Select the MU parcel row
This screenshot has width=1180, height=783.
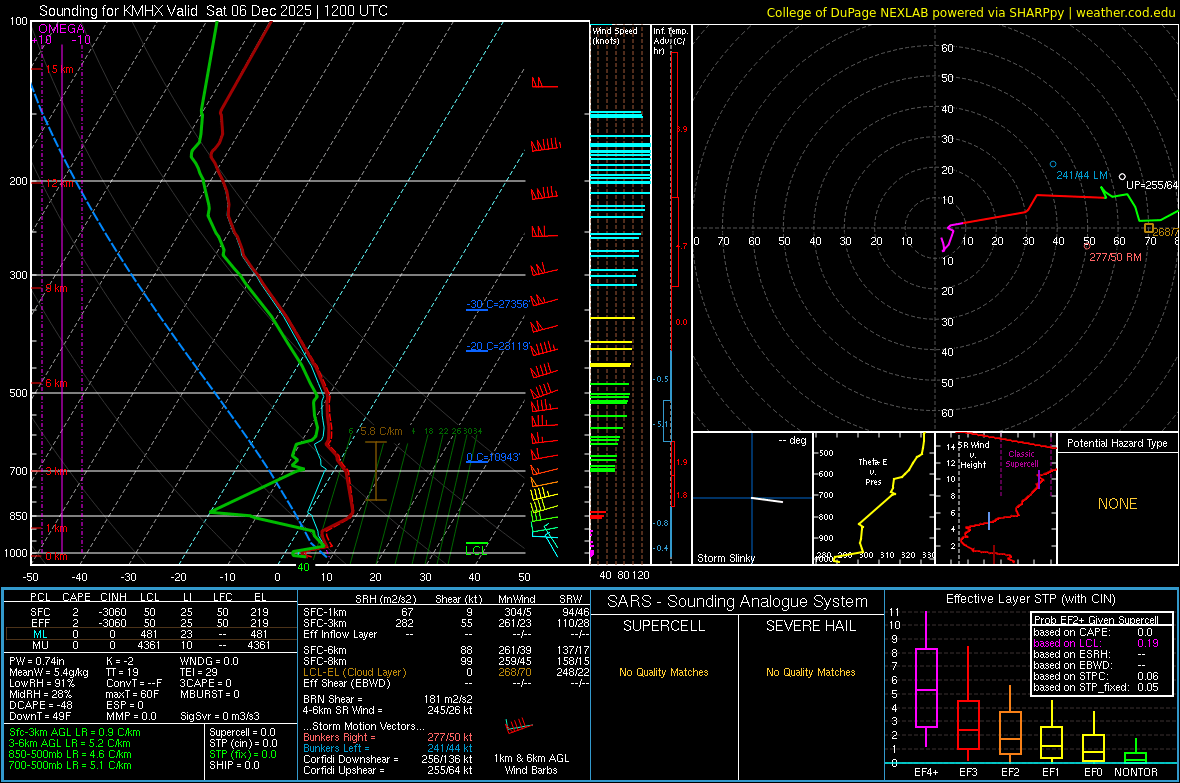click(151, 645)
